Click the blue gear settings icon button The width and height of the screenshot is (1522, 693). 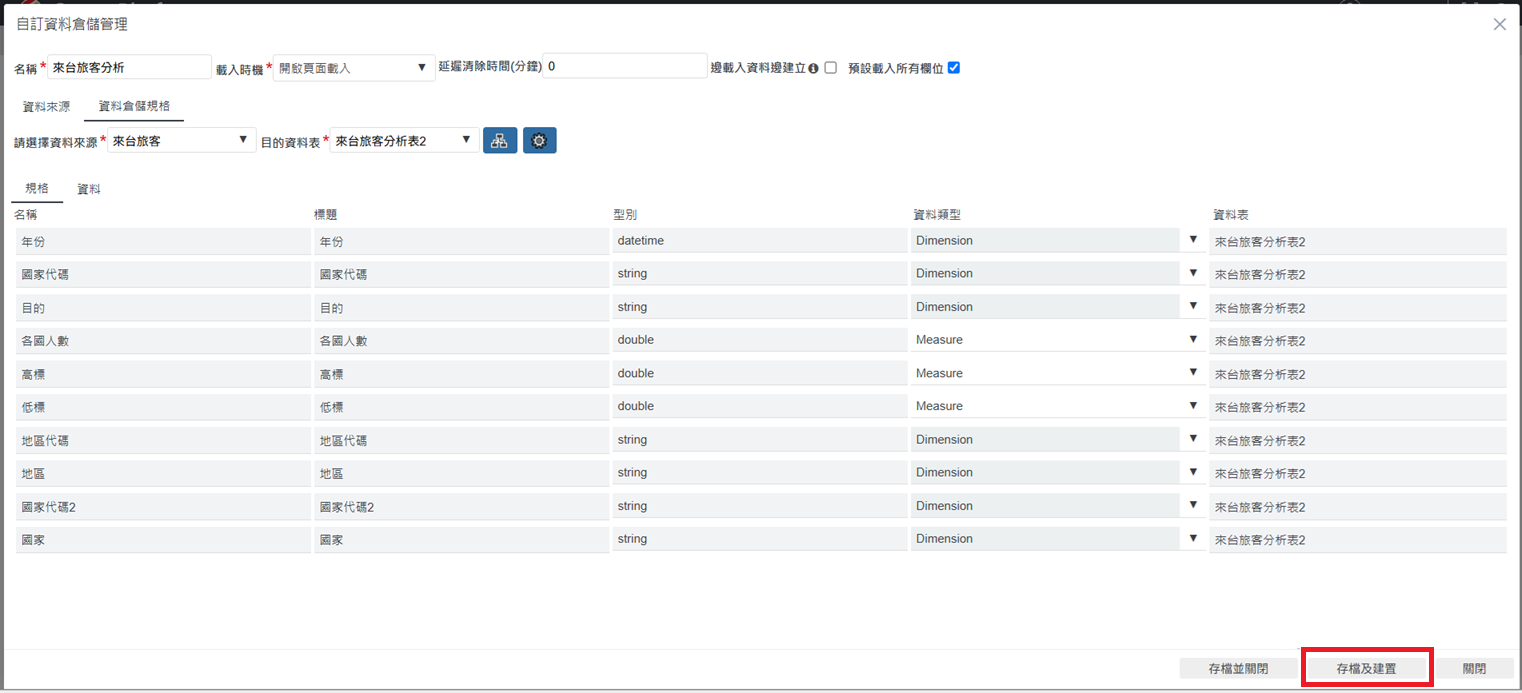pos(539,141)
